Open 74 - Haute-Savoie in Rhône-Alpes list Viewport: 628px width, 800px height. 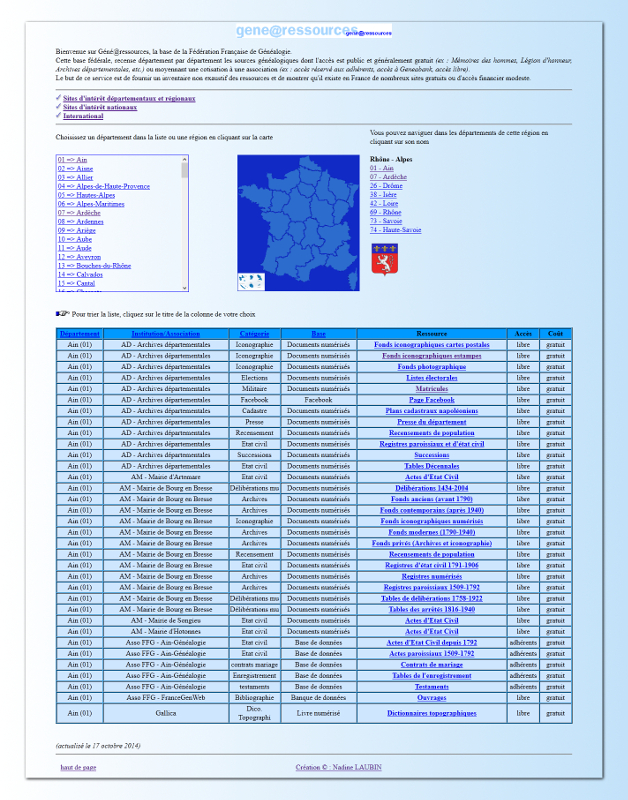[x=395, y=230]
